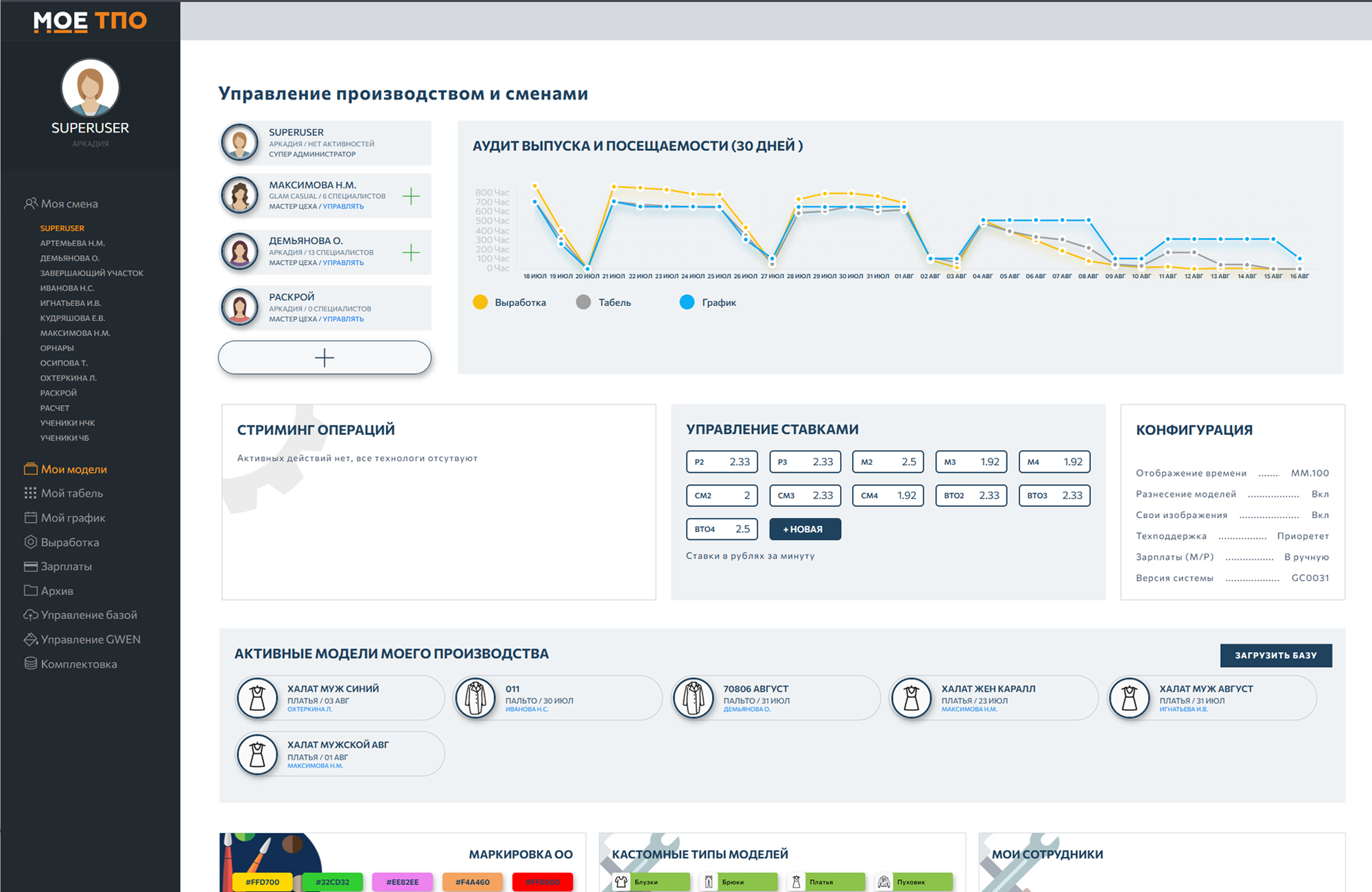Click the Моя смена people icon
Viewport: 1372px width, 892px height.
point(30,204)
